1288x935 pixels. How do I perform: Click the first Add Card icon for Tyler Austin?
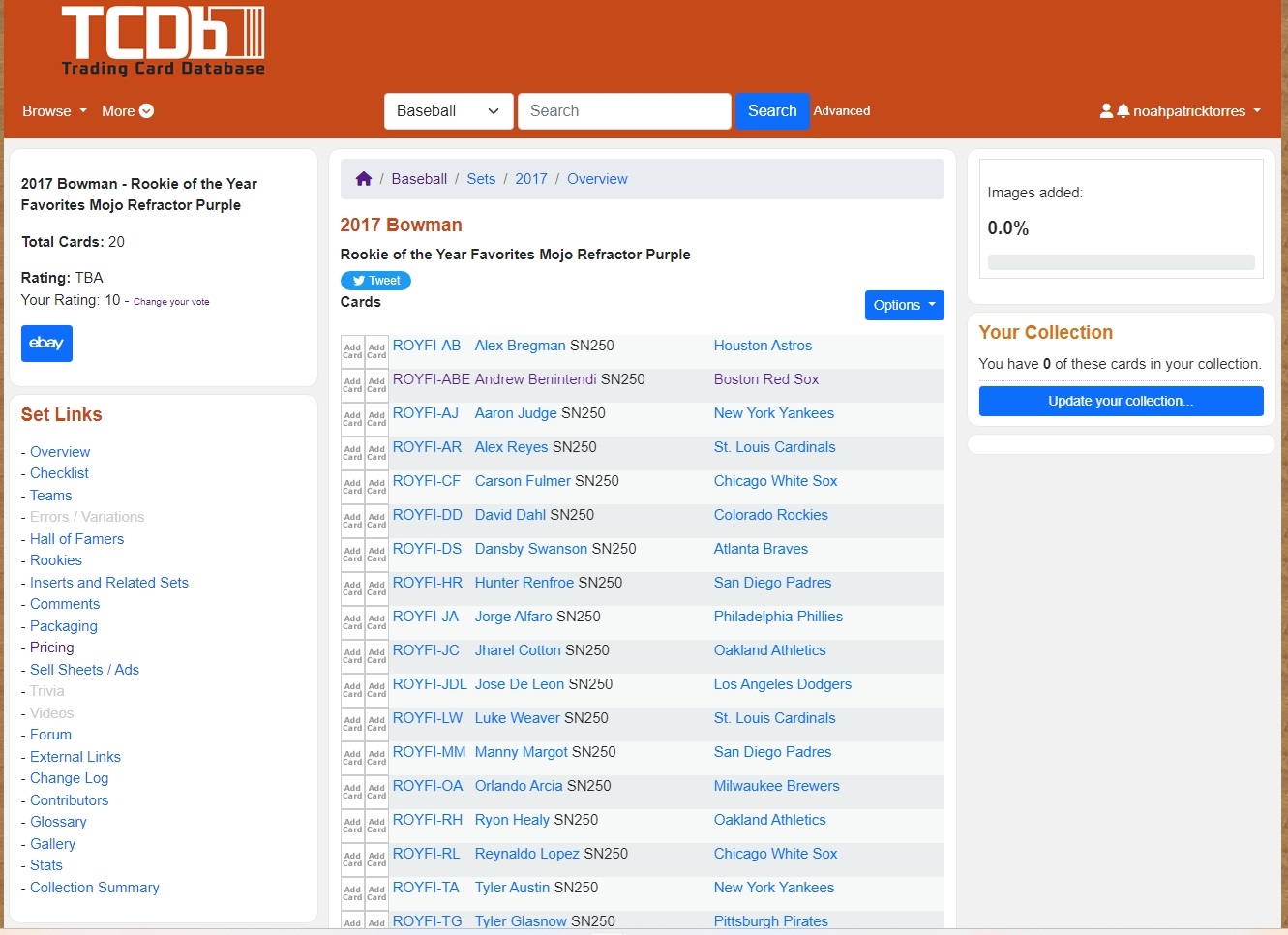click(x=352, y=893)
